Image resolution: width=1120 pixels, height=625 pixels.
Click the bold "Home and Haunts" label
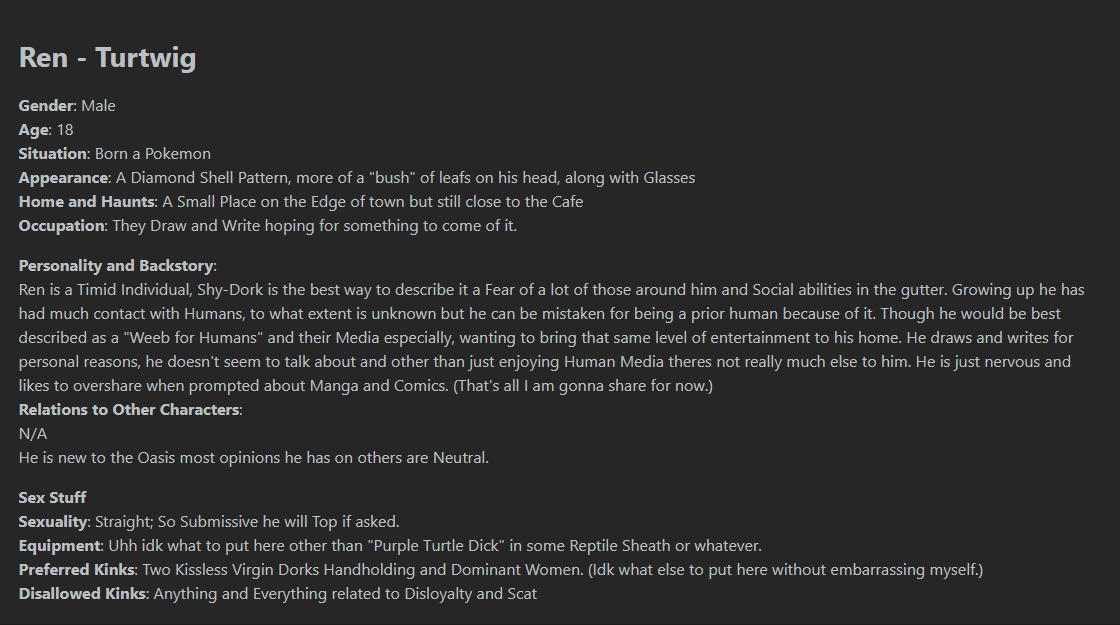pyautogui.click(x=86, y=201)
